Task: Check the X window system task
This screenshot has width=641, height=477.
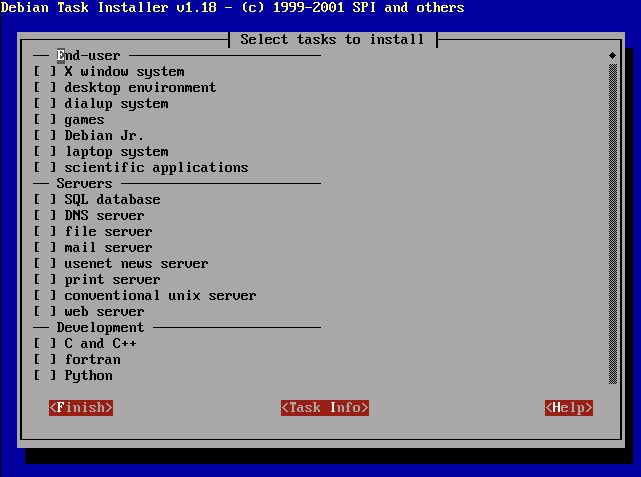Action: [45, 72]
